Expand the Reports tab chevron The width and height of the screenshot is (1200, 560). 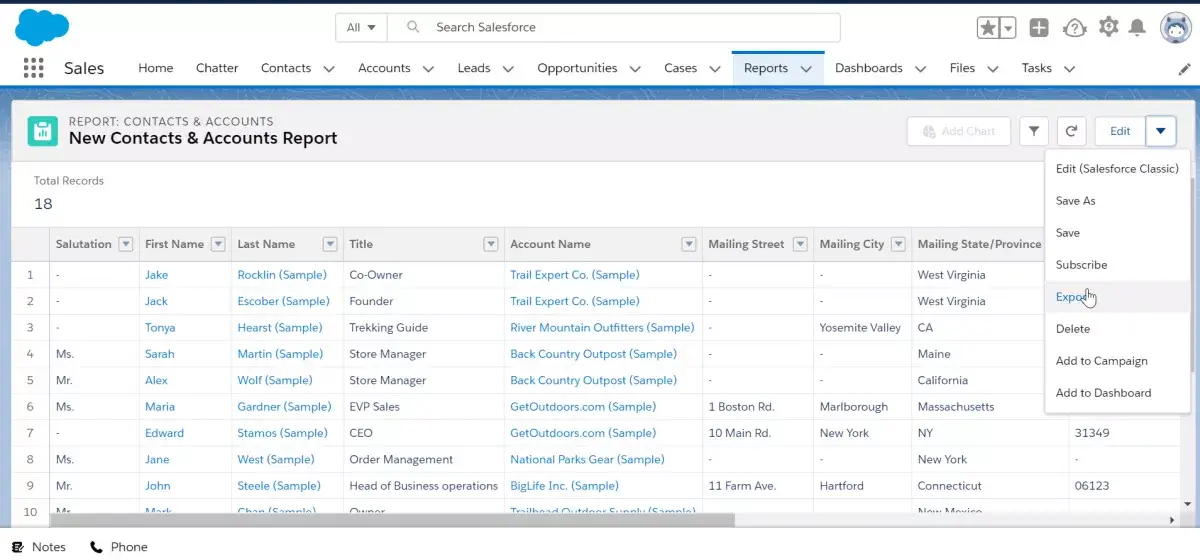point(806,69)
